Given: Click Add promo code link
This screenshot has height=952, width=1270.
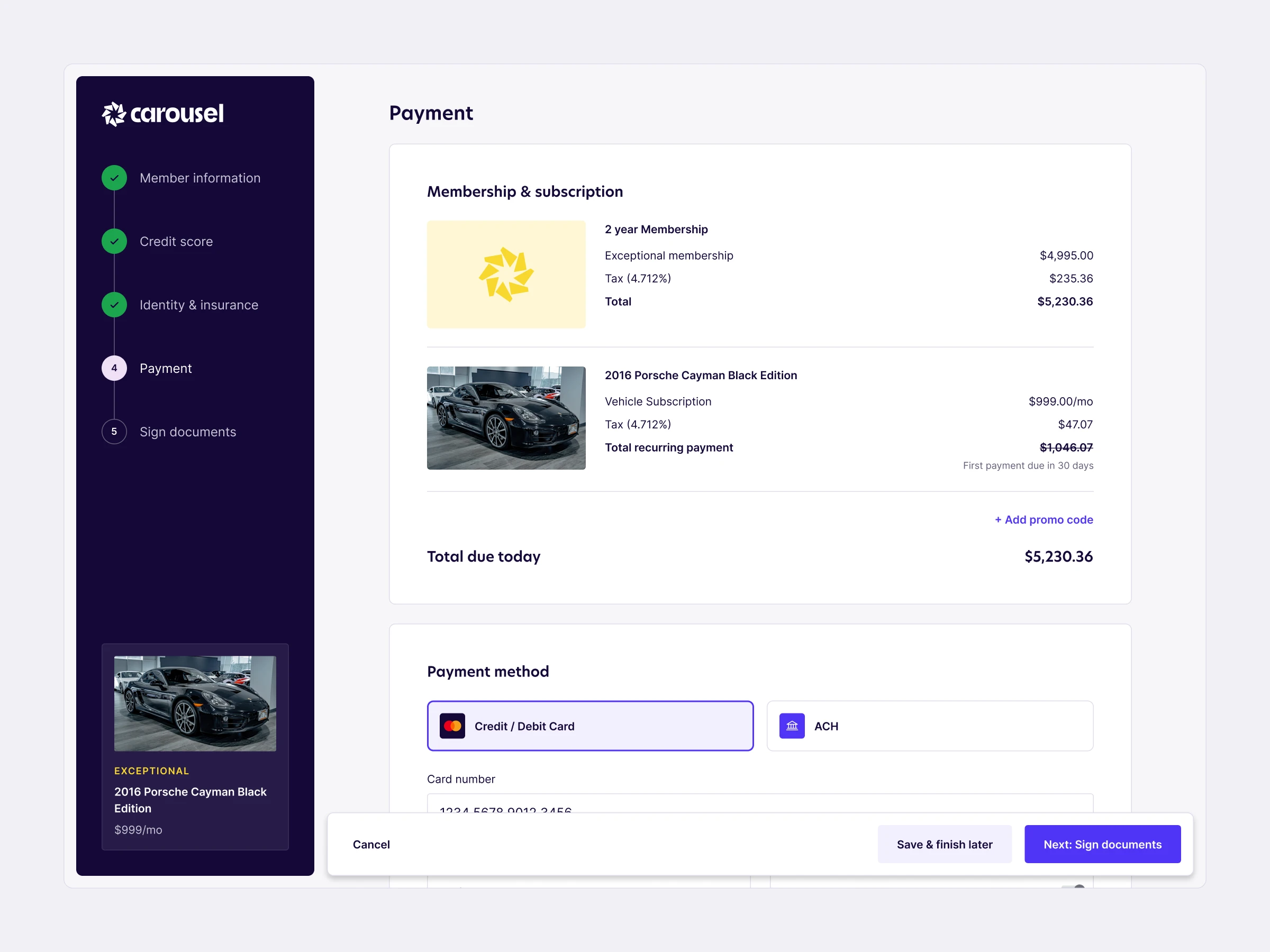Looking at the screenshot, I should [x=1044, y=519].
